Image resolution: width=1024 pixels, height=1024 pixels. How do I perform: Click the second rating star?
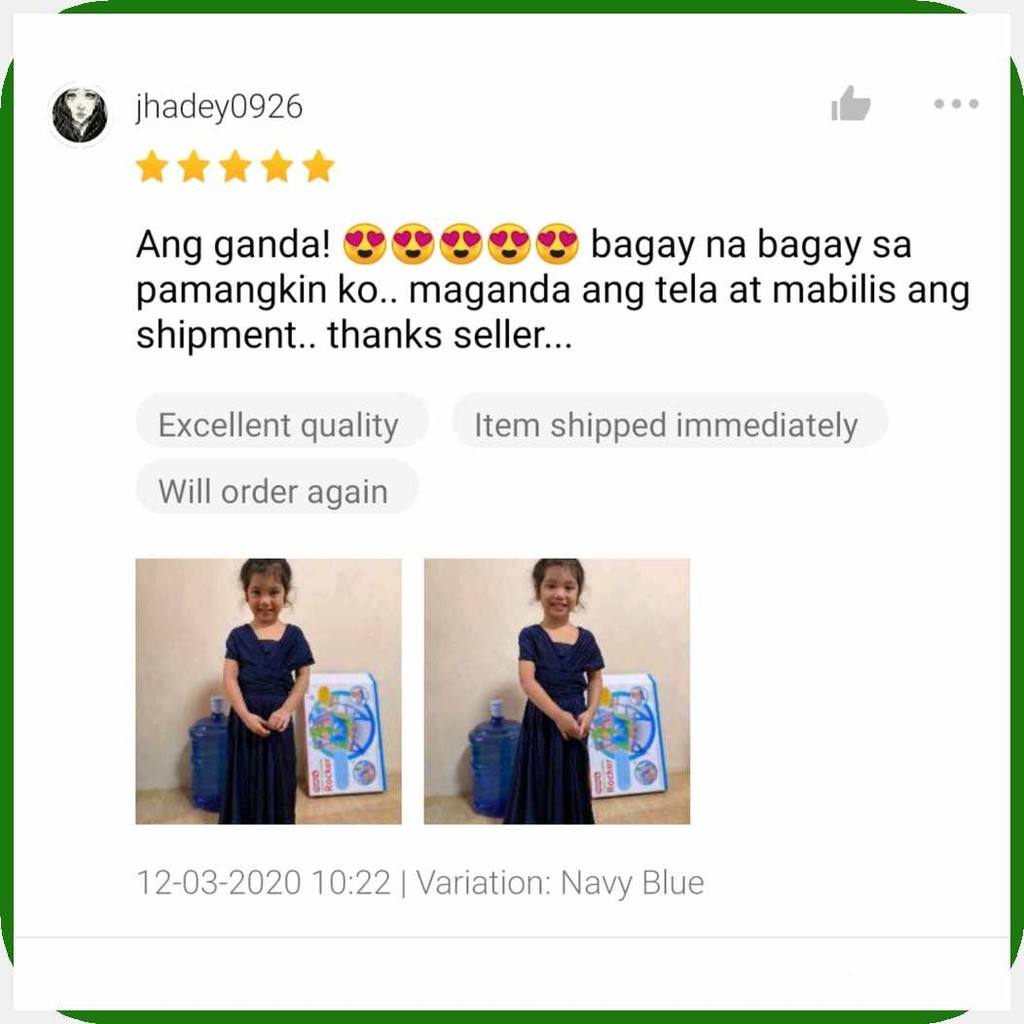pos(194,166)
